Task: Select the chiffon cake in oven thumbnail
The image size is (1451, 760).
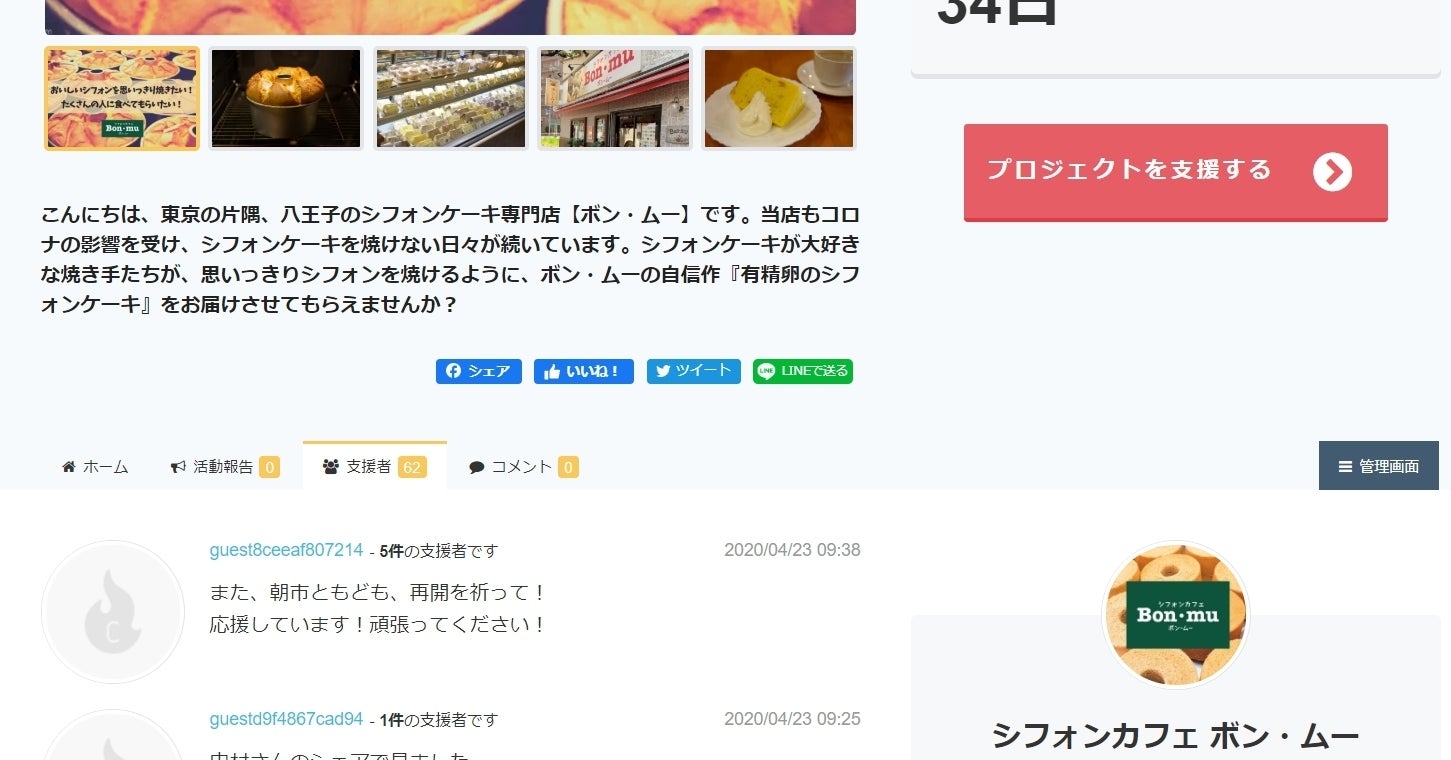Action: (286, 99)
